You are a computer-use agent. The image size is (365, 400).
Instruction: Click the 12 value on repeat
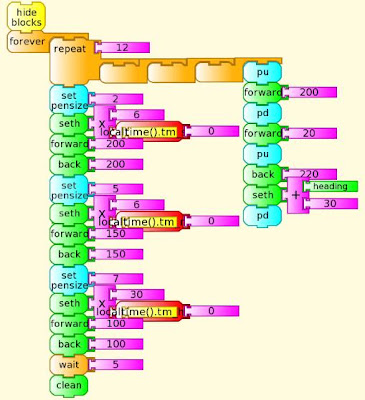[122, 48]
